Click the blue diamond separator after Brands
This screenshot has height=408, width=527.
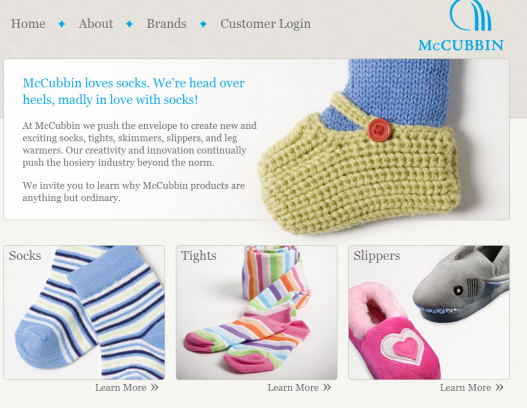203,24
